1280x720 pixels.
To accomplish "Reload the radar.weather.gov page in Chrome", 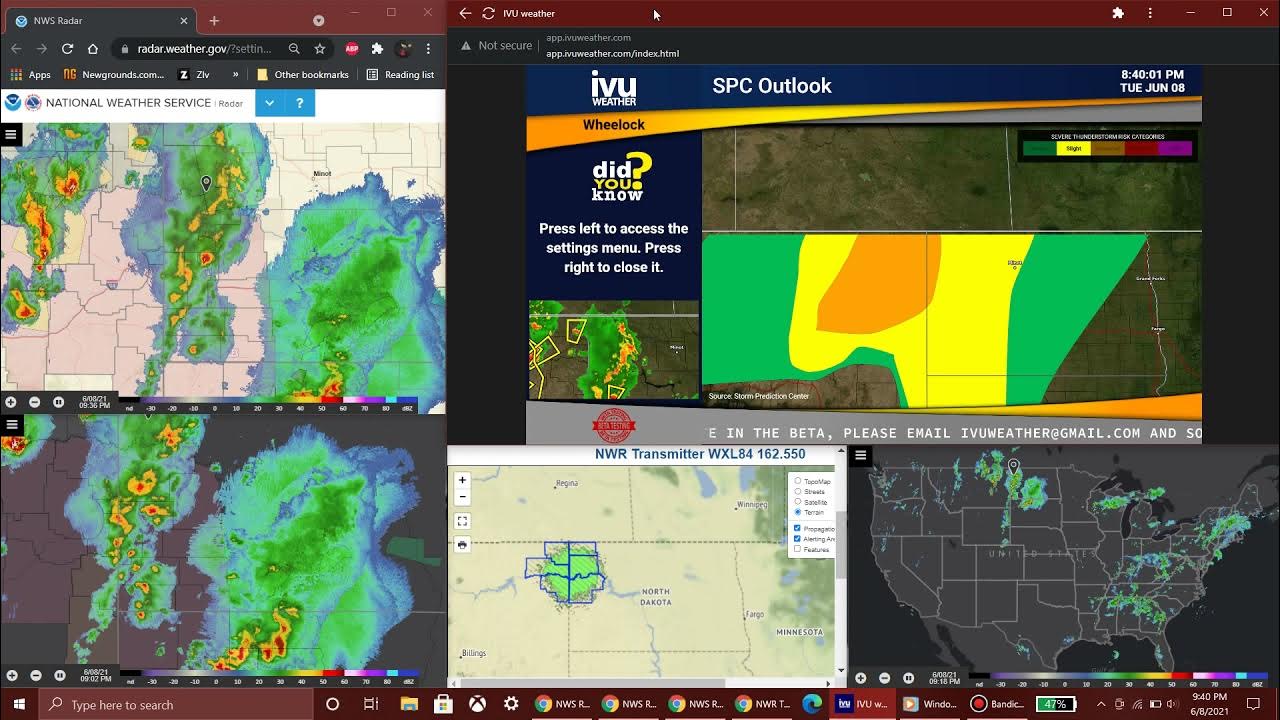I will 67,48.
